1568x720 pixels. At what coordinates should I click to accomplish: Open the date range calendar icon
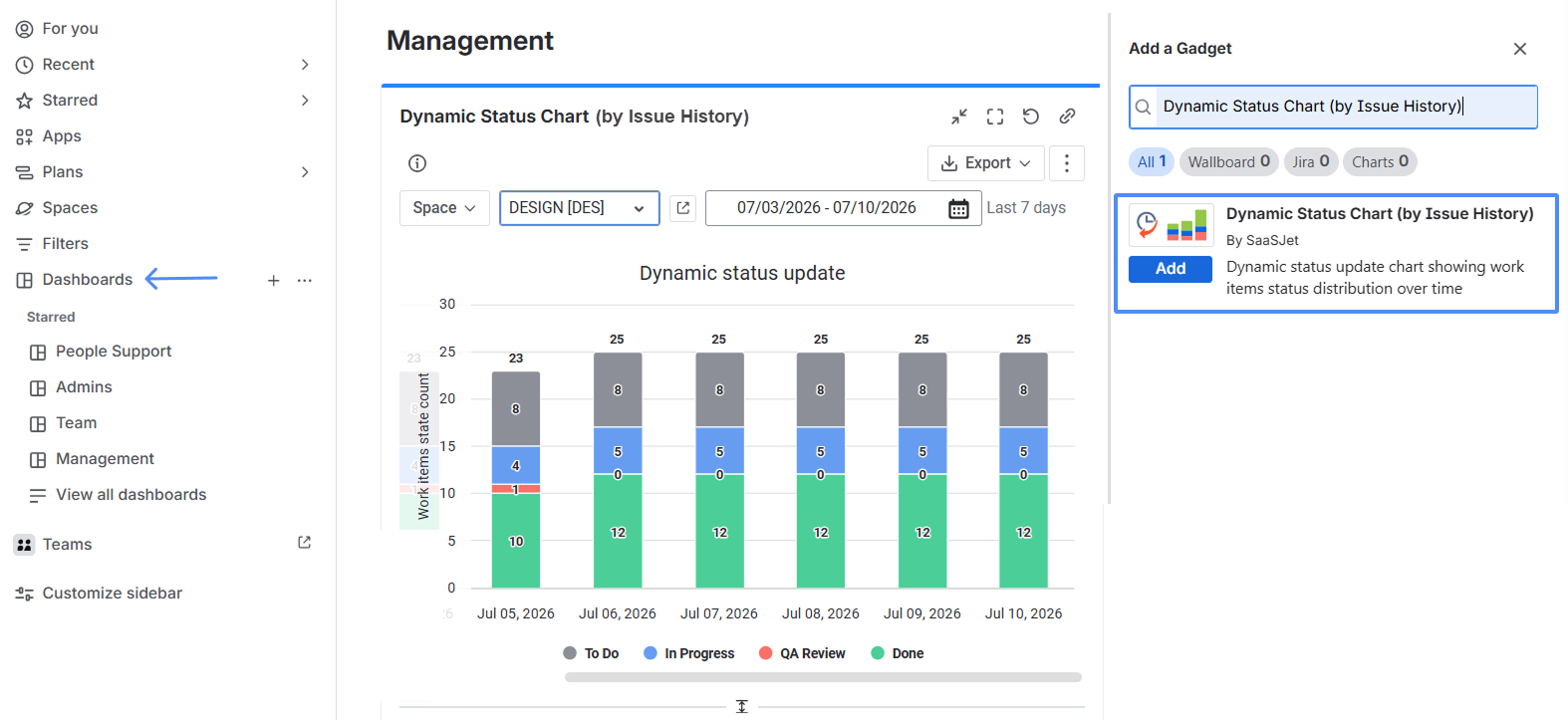(x=958, y=208)
